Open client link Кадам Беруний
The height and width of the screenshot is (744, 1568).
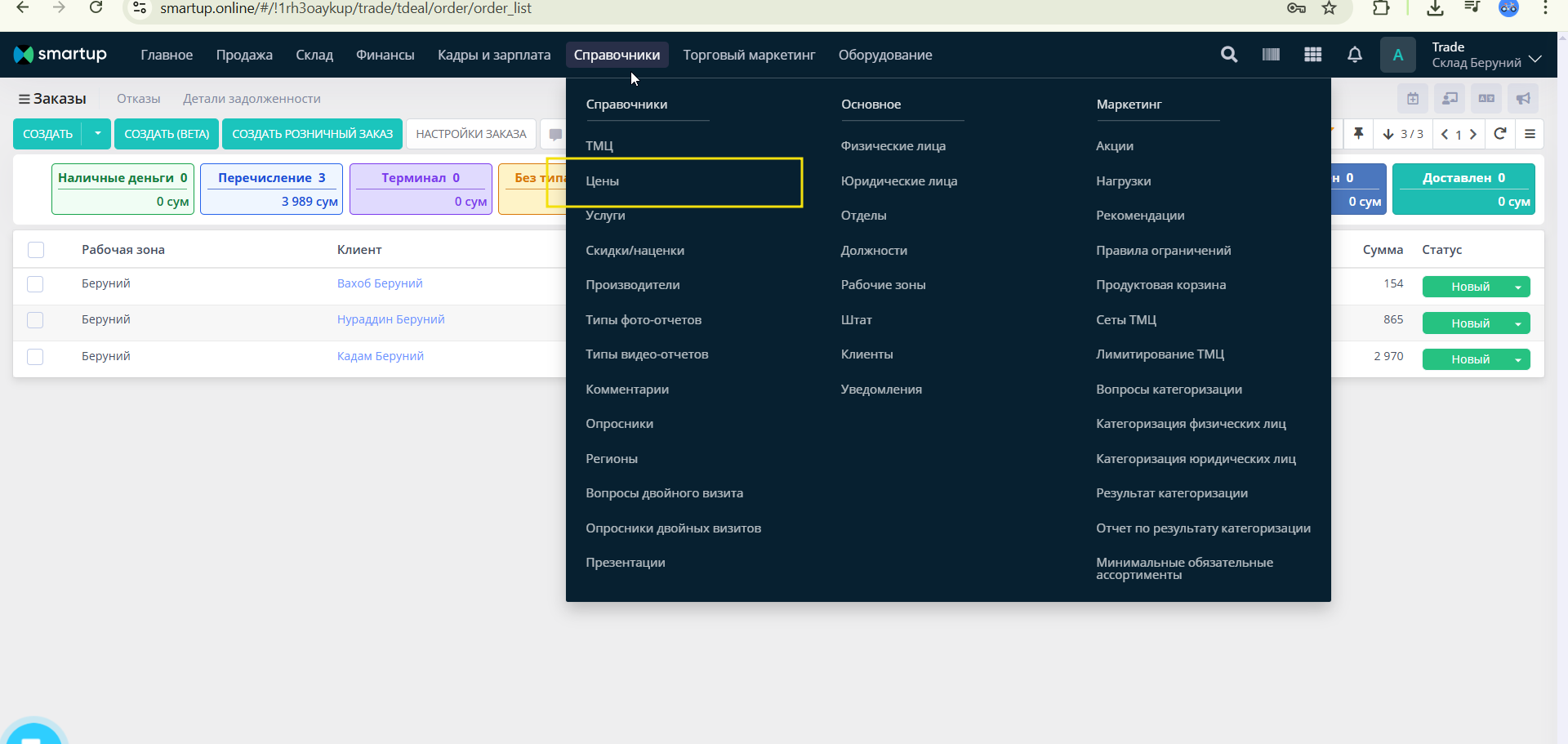381,356
